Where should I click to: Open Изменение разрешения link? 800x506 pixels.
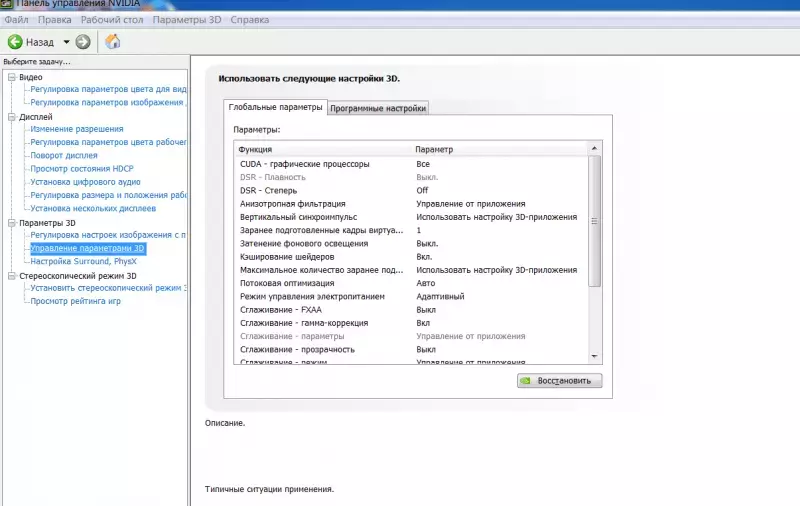click(x=77, y=129)
